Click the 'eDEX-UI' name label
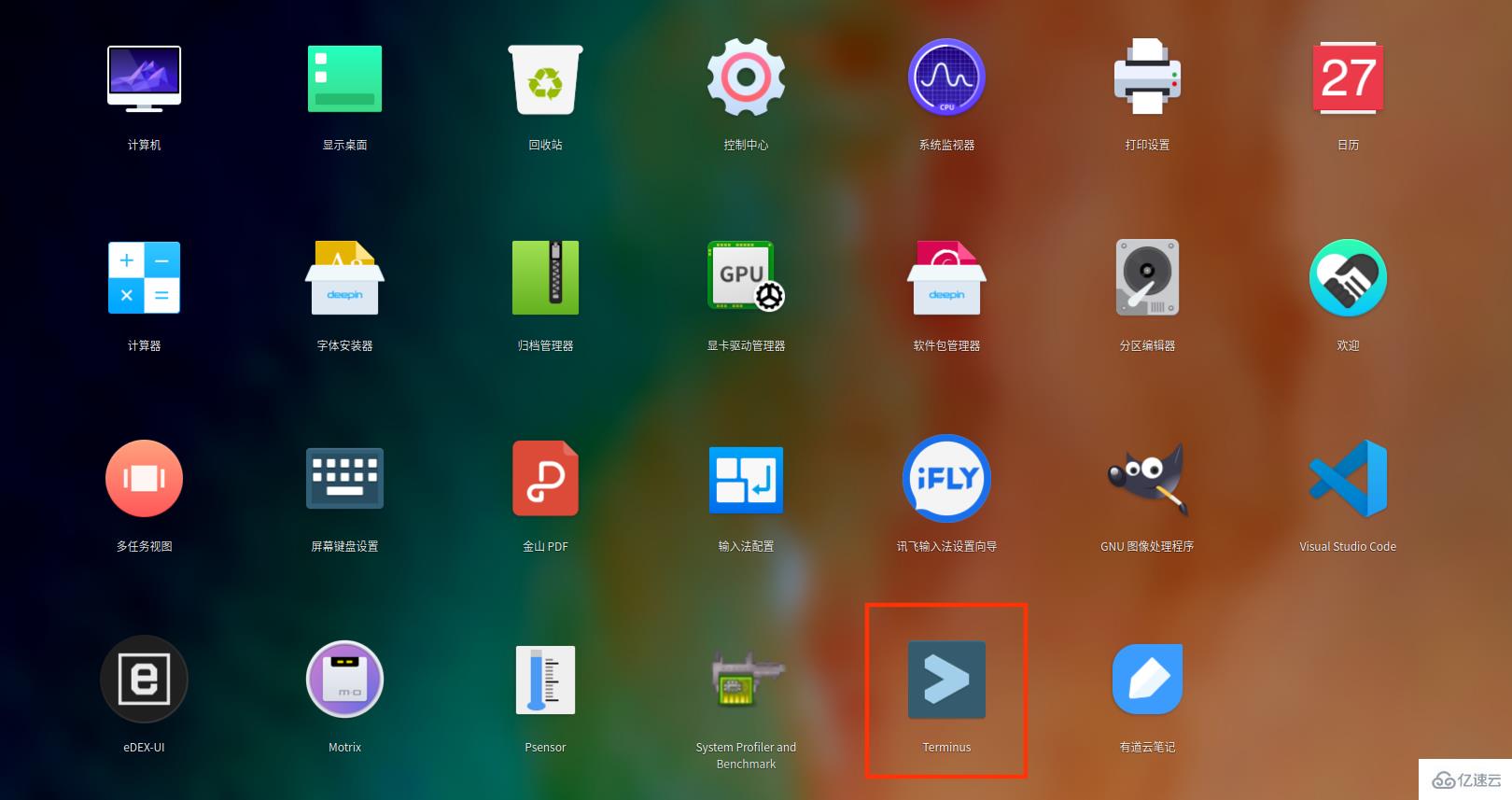Image resolution: width=1512 pixels, height=800 pixels. click(144, 748)
